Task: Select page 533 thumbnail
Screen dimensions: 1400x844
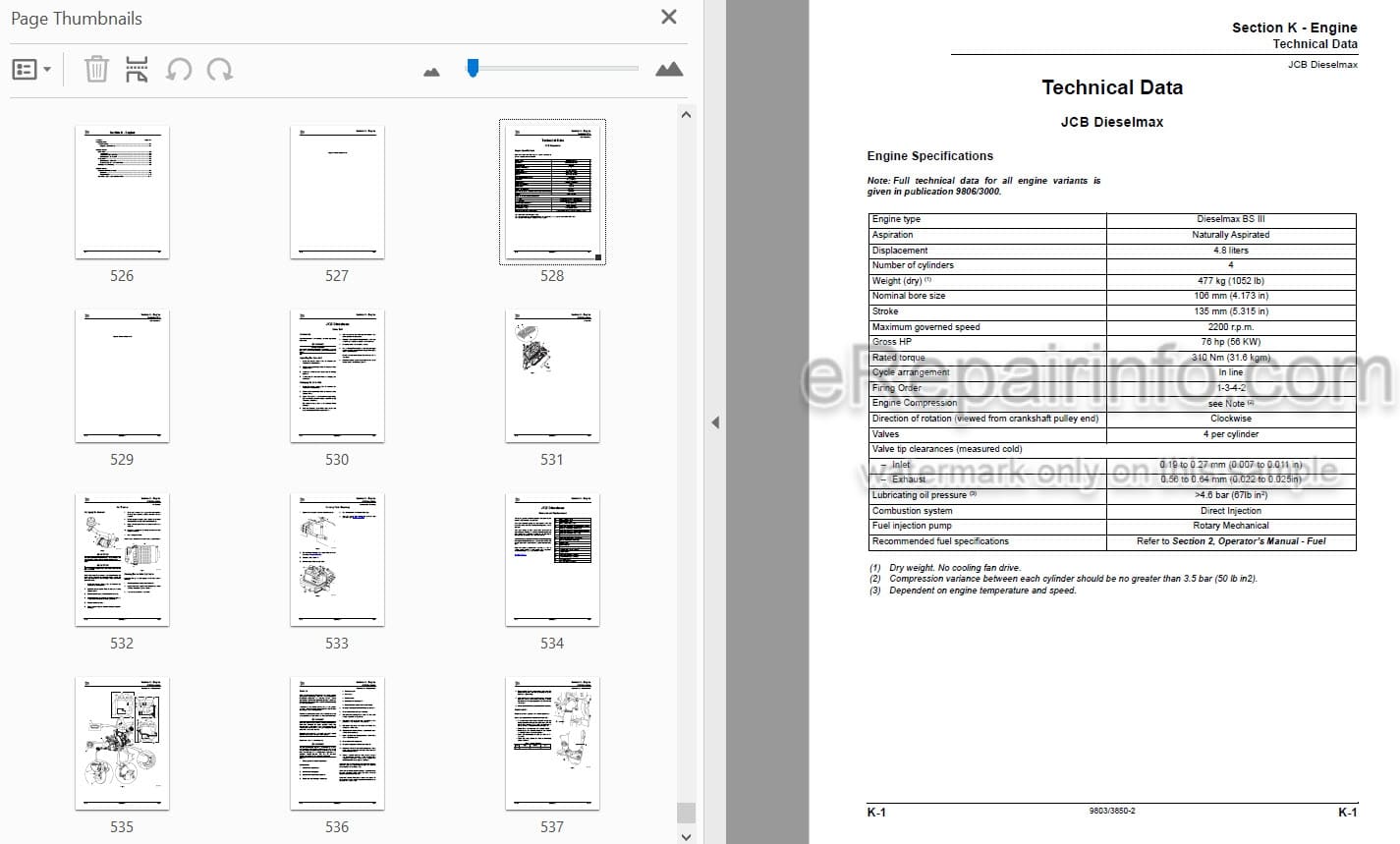Action: (x=337, y=559)
